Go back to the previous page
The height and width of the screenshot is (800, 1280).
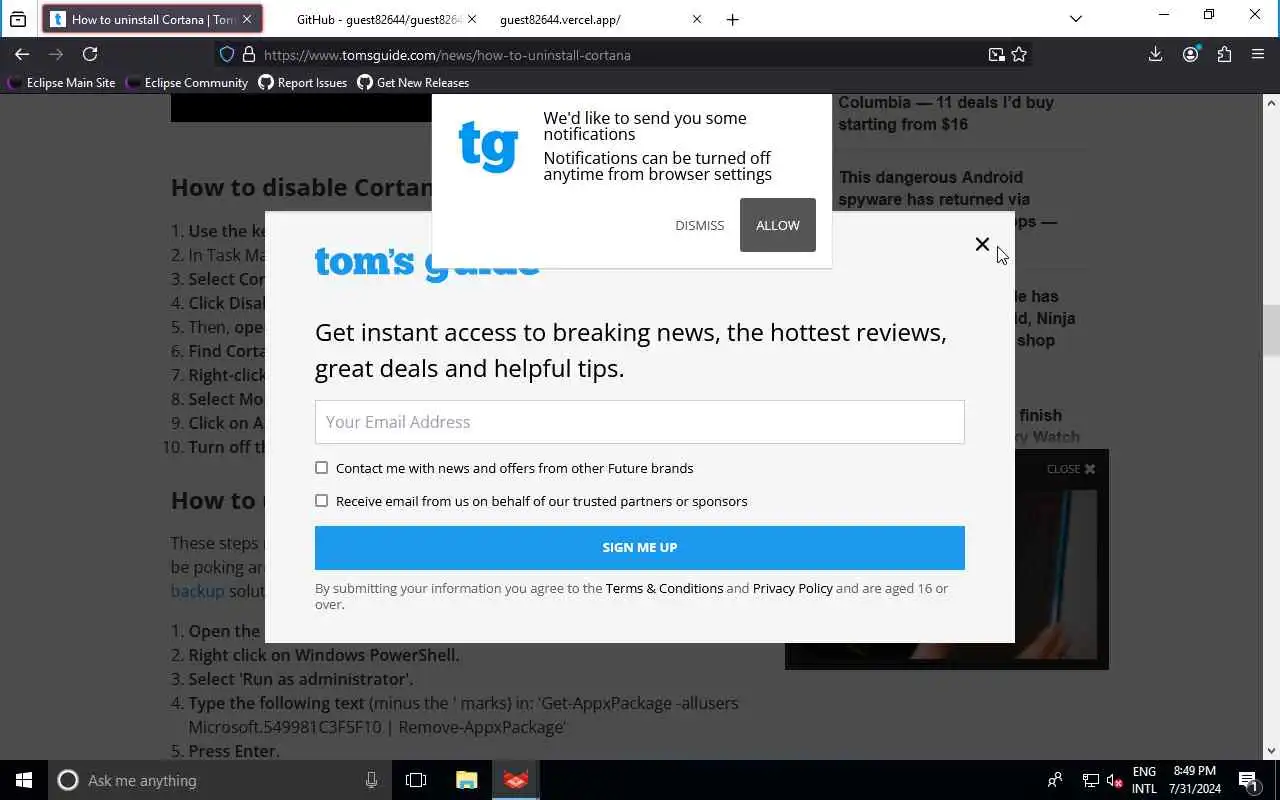[x=22, y=55]
